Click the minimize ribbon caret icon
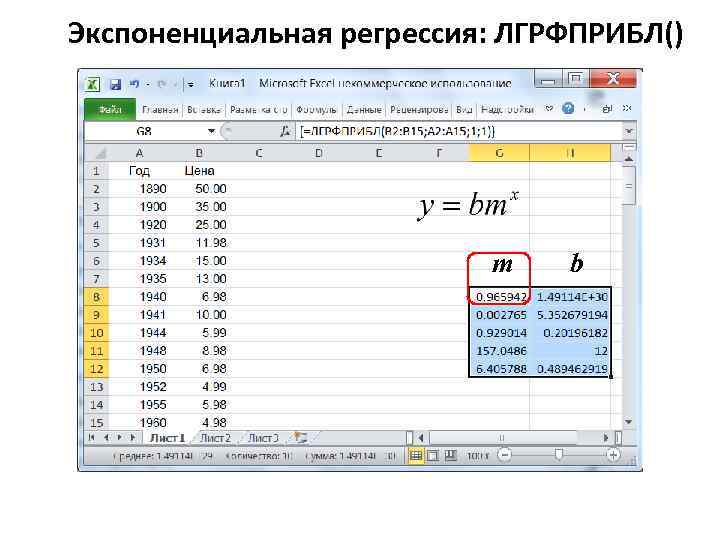The image size is (720, 540). point(549,109)
